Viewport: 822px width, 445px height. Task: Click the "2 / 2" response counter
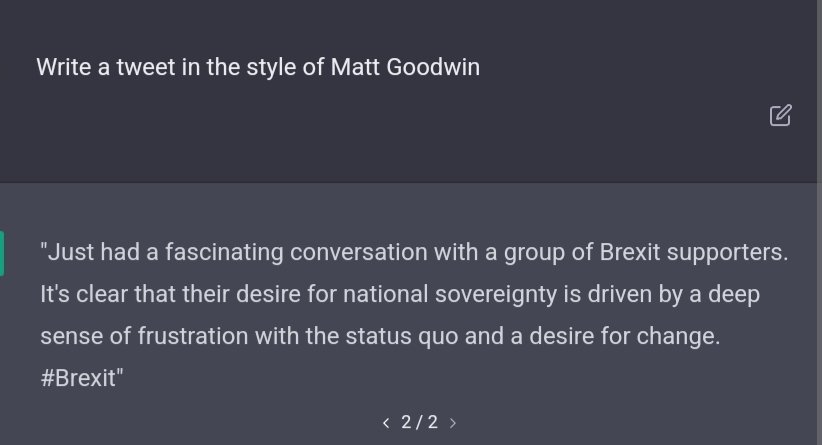coord(419,422)
